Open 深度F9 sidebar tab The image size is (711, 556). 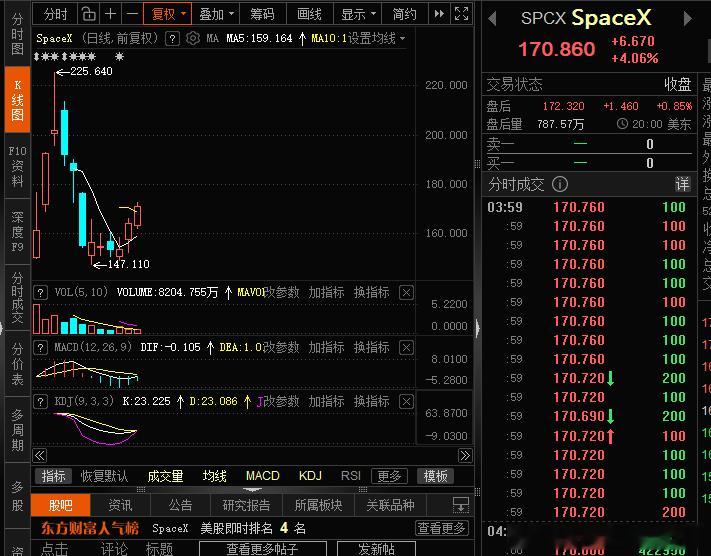click(x=17, y=232)
